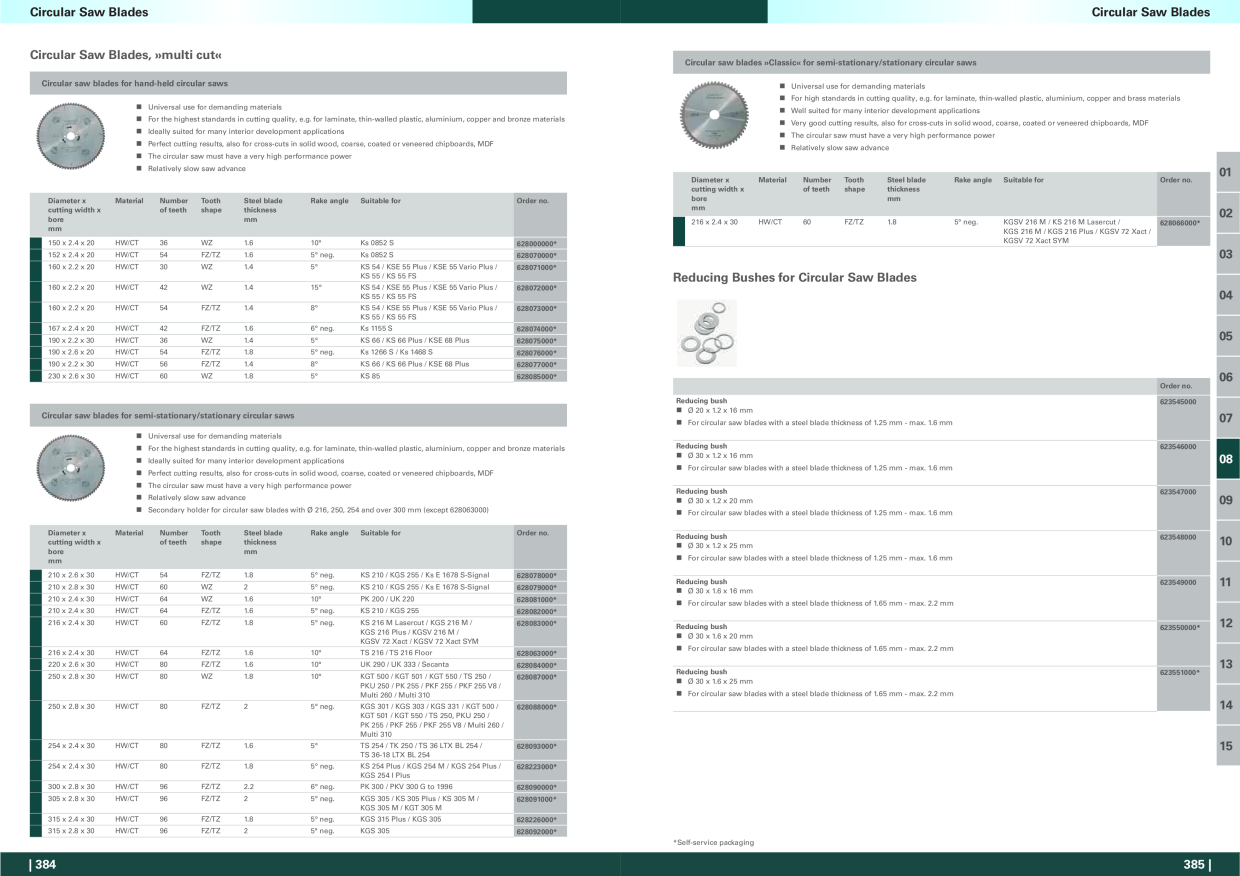Click the Classic saw blade image
This screenshot has height=876, width=1240.
713,116
